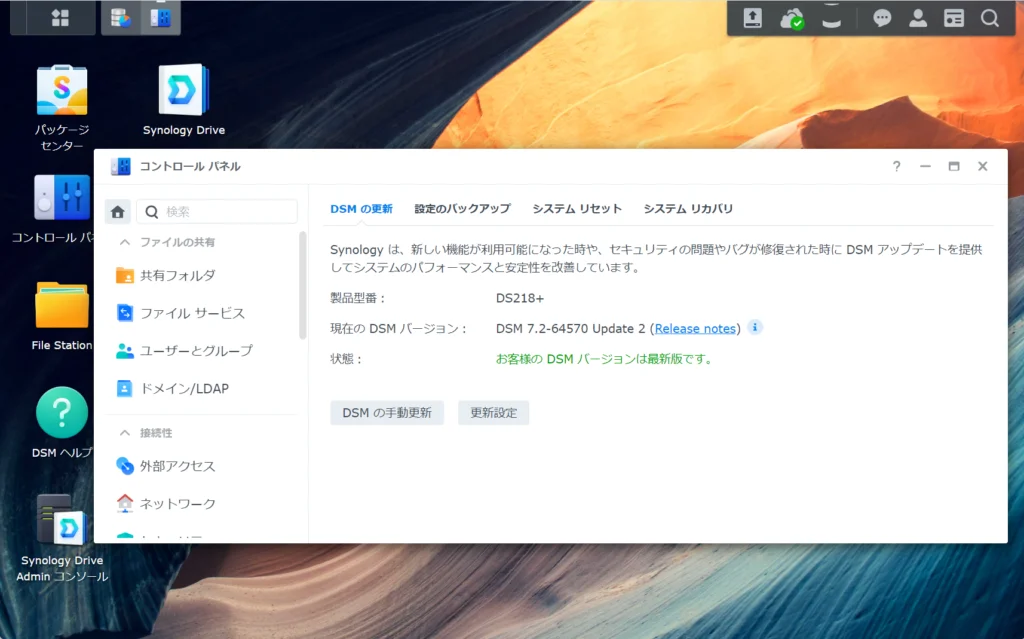Open the Package Center desktop icon

pos(62,91)
